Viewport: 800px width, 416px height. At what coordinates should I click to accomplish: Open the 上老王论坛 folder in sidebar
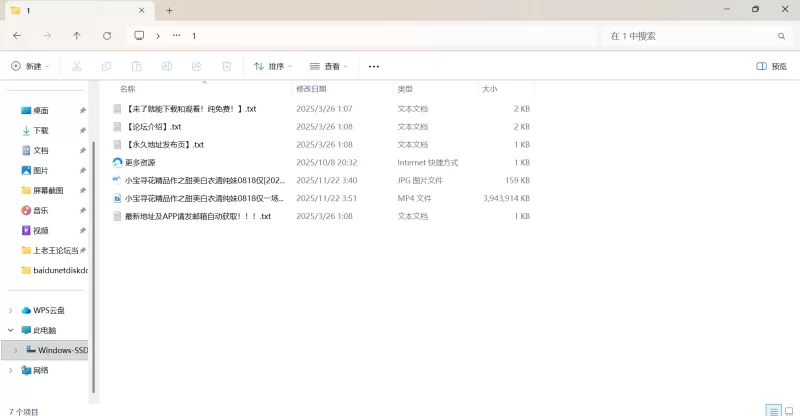coord(50,250)
